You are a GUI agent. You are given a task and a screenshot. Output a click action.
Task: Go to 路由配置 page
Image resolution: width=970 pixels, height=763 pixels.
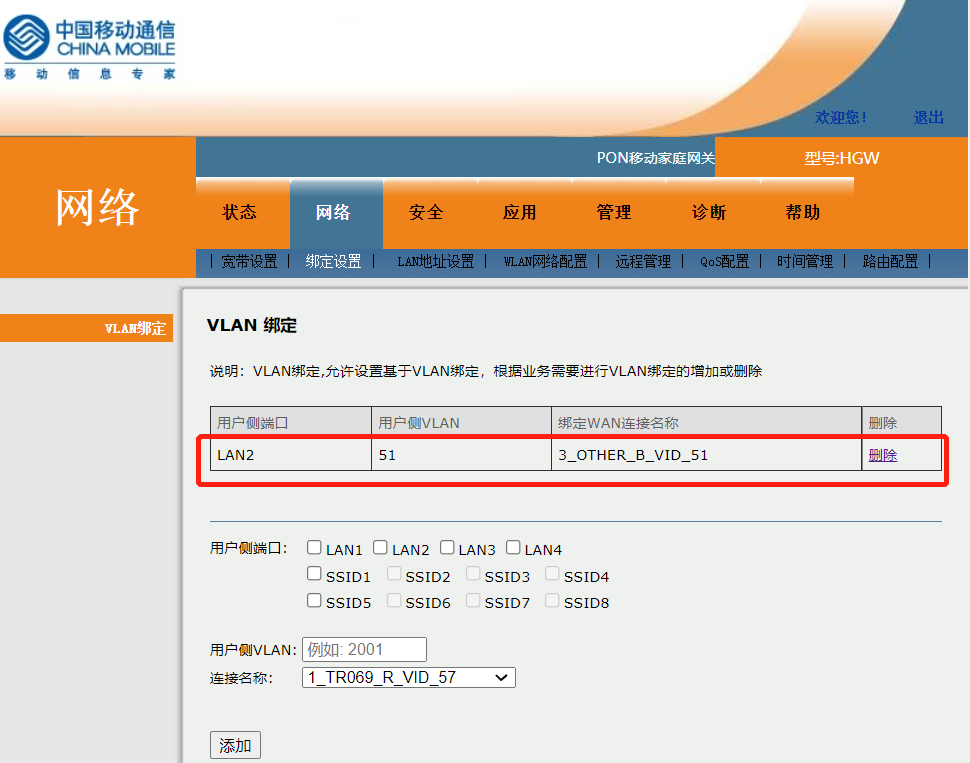coord(890,262)
